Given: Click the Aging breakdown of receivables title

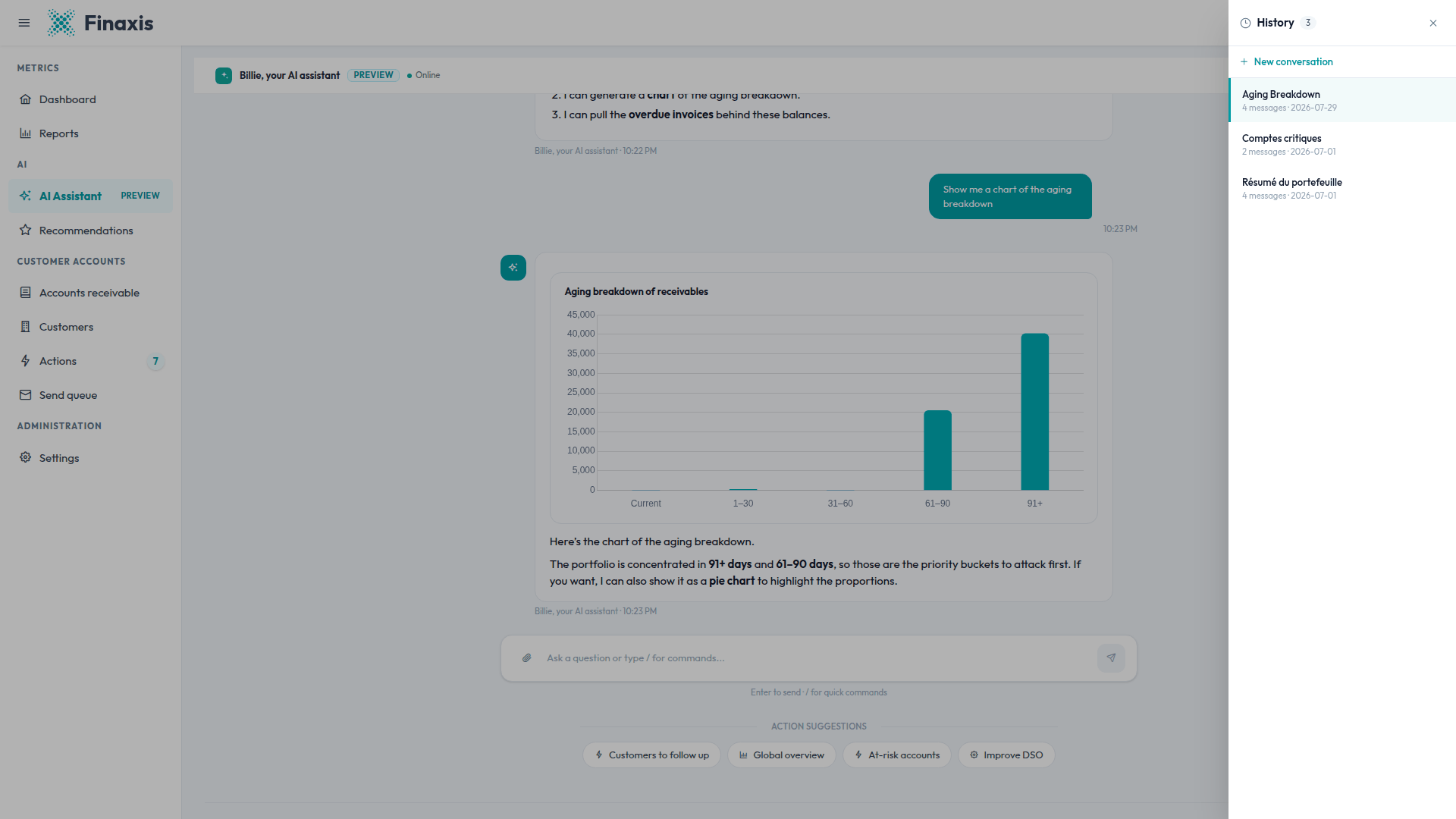Looking at the screenshot, I should (636, 291).
